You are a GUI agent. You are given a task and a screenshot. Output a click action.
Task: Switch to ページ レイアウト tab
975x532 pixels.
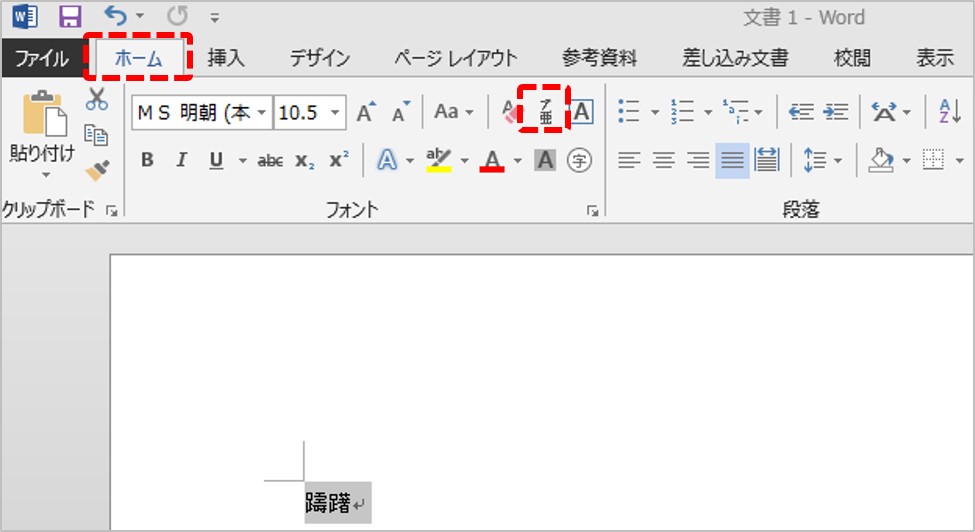coord(455,58)
